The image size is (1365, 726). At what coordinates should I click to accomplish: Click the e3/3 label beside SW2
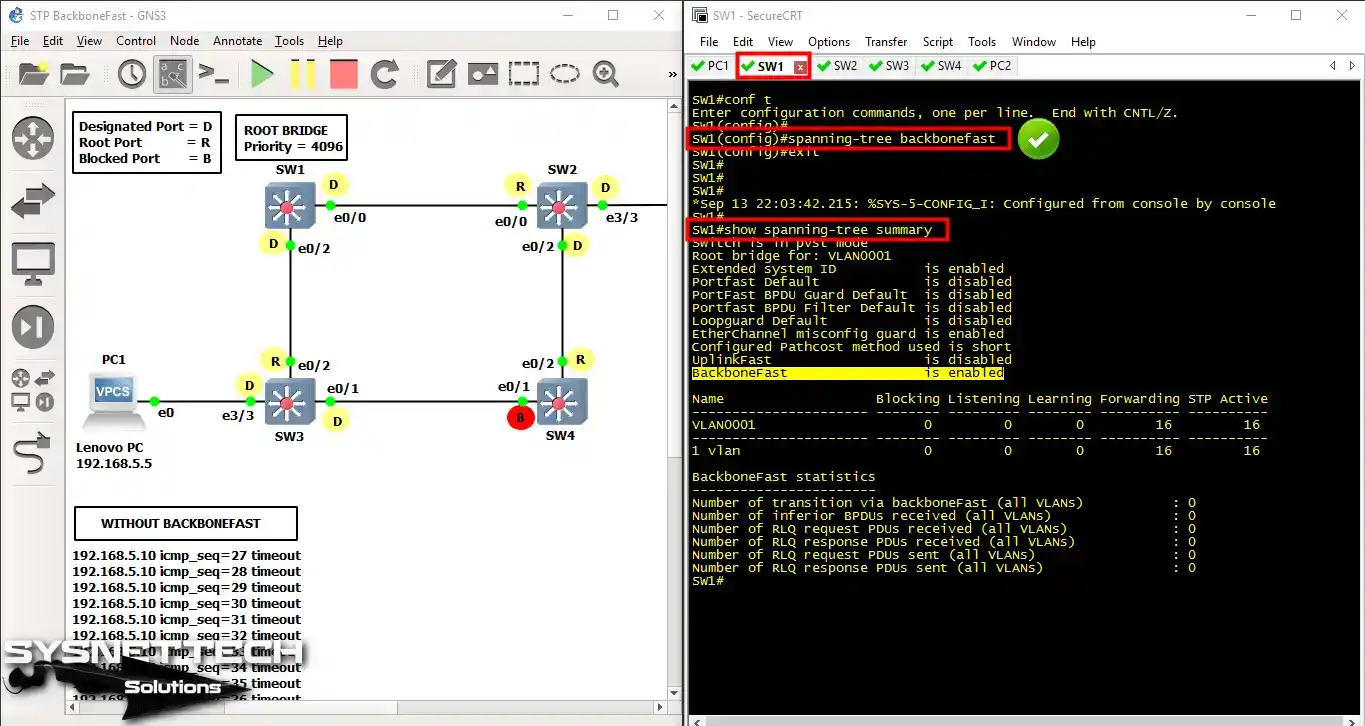(x=620, y=217)
